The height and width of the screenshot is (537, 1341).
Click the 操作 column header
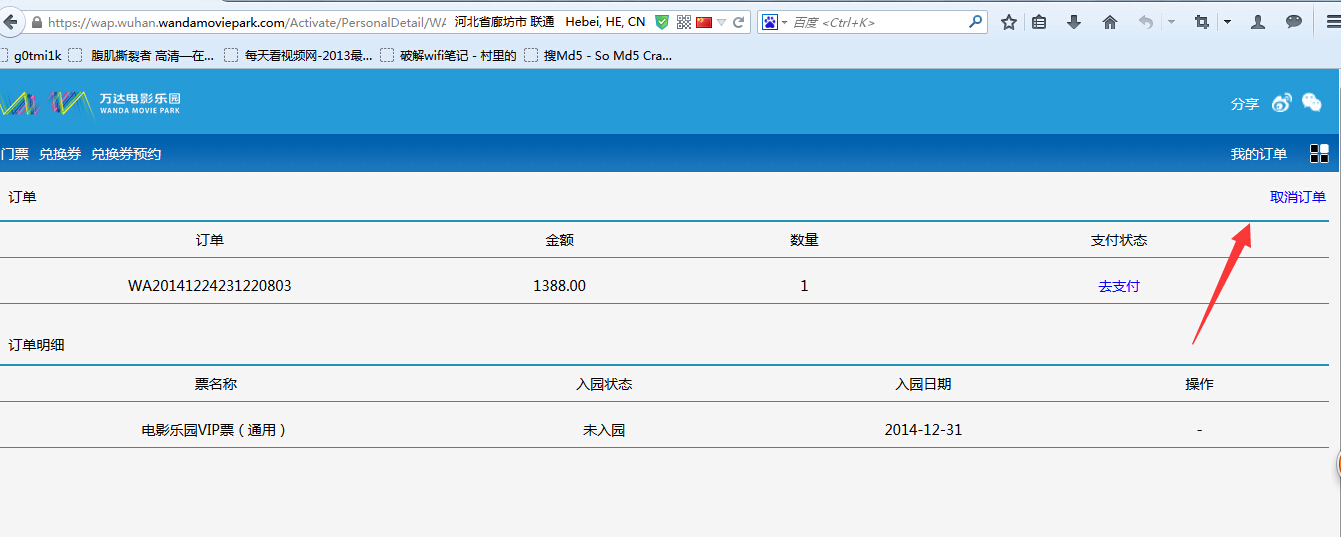click(1199, 384)
